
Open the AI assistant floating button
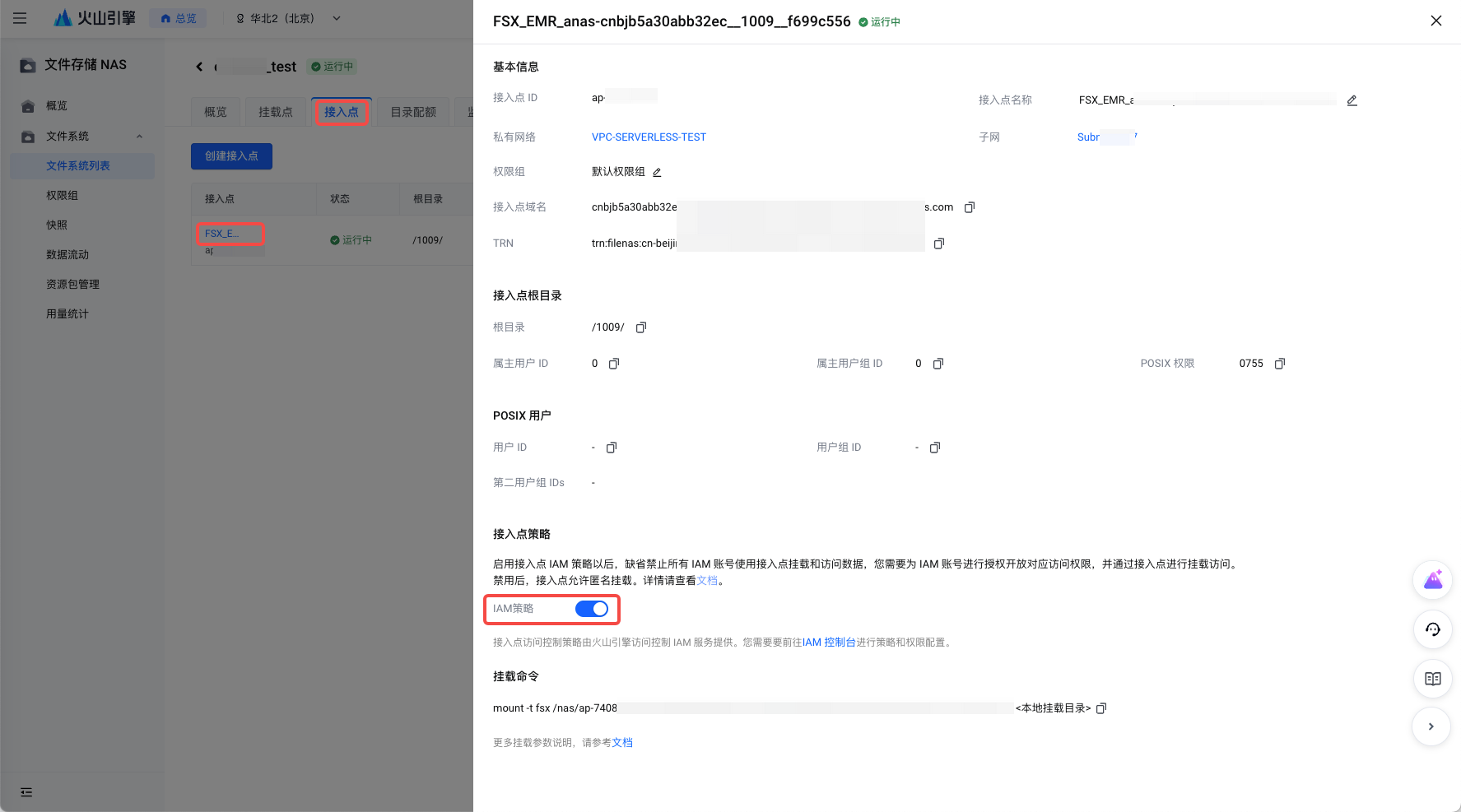pyautogui.click(x=1432, y=580)
